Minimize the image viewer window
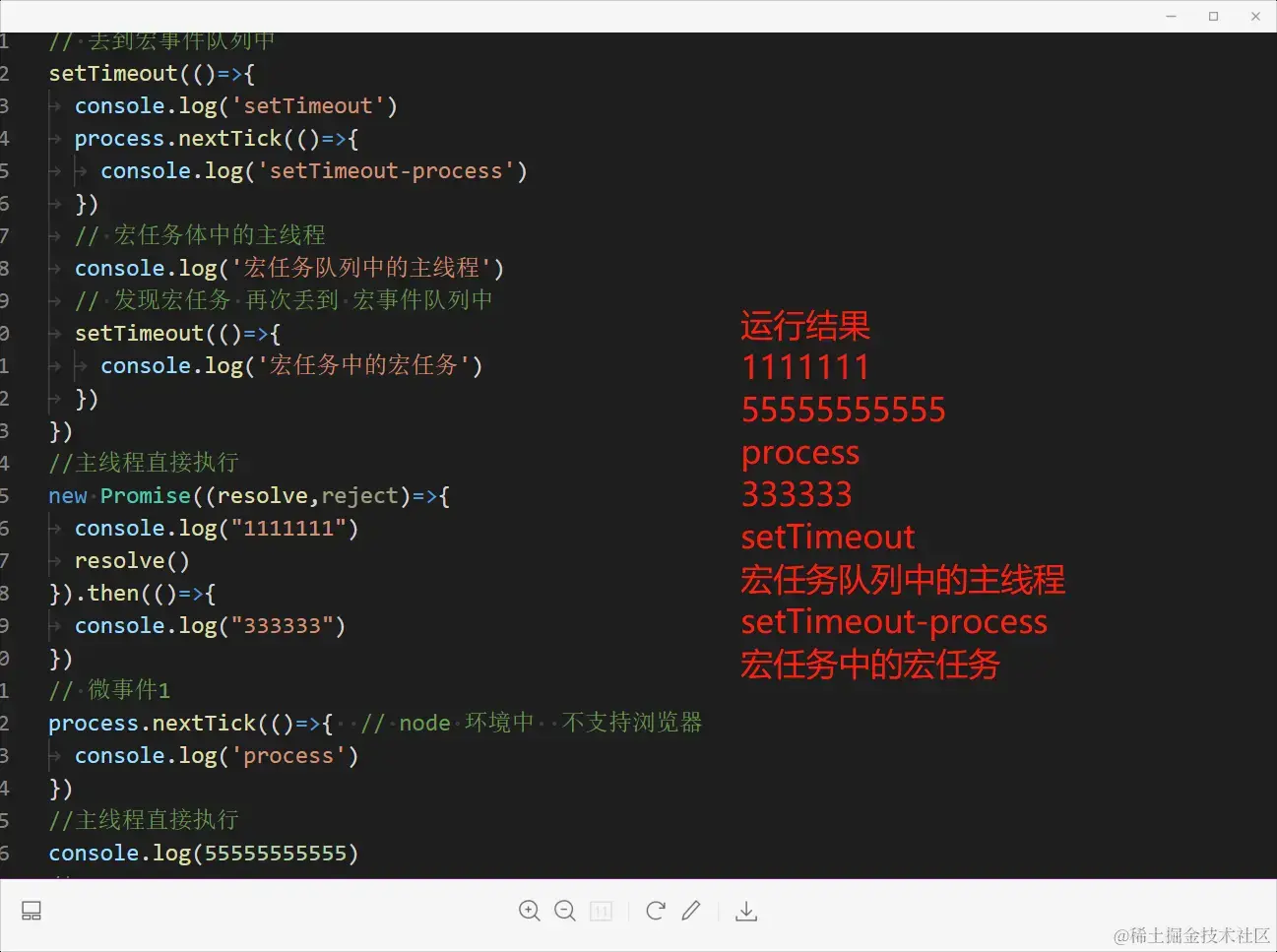 [1172, 16]
